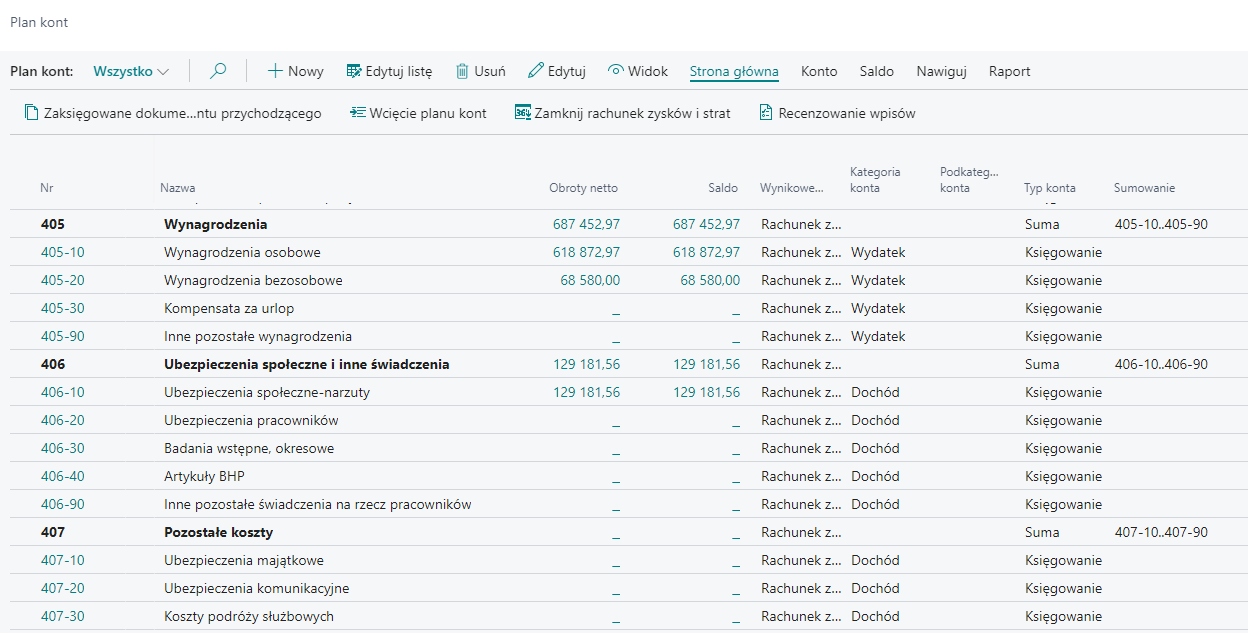Open the Saldo menu
Image resolution: width=1248 pixels, height=633 pixels.
point(876,71)
